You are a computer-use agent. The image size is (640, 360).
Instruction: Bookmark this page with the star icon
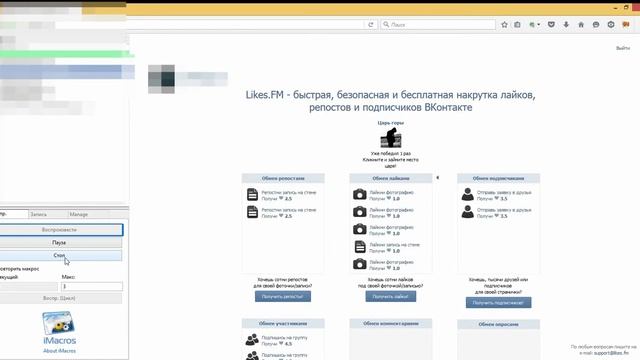pos(504,24)
